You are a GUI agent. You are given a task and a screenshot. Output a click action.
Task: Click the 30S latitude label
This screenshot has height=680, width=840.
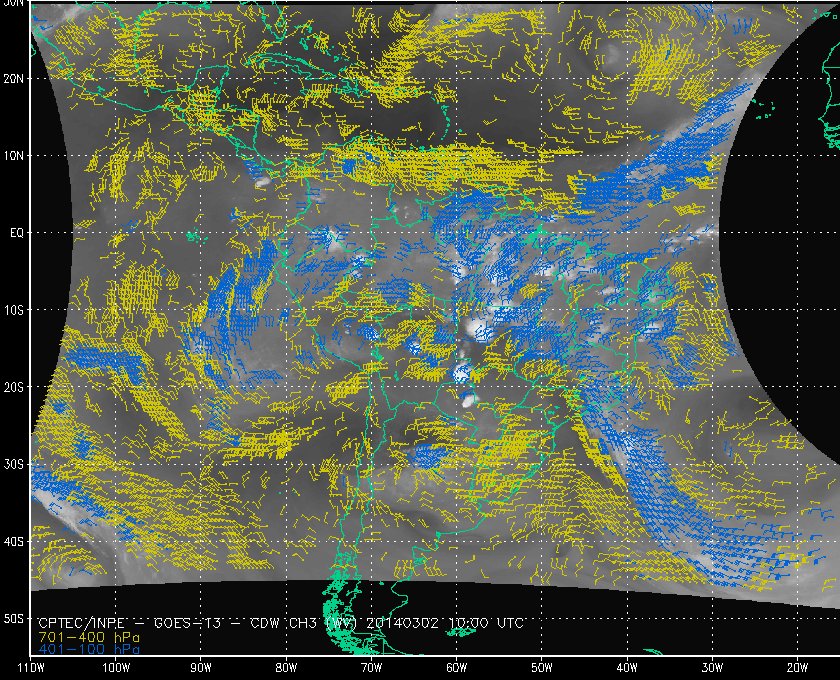[x=14, y=464]
